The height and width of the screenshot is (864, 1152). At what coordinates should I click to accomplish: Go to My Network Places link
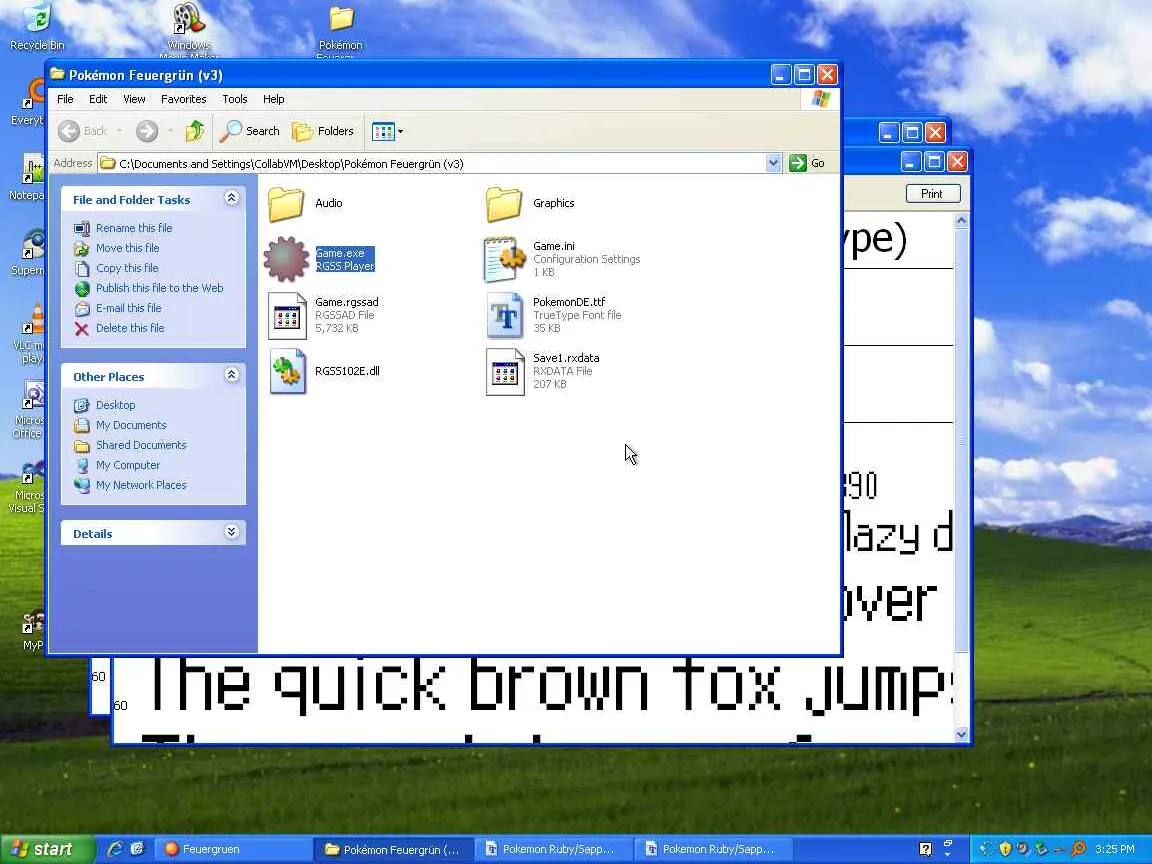coord(141,485)
